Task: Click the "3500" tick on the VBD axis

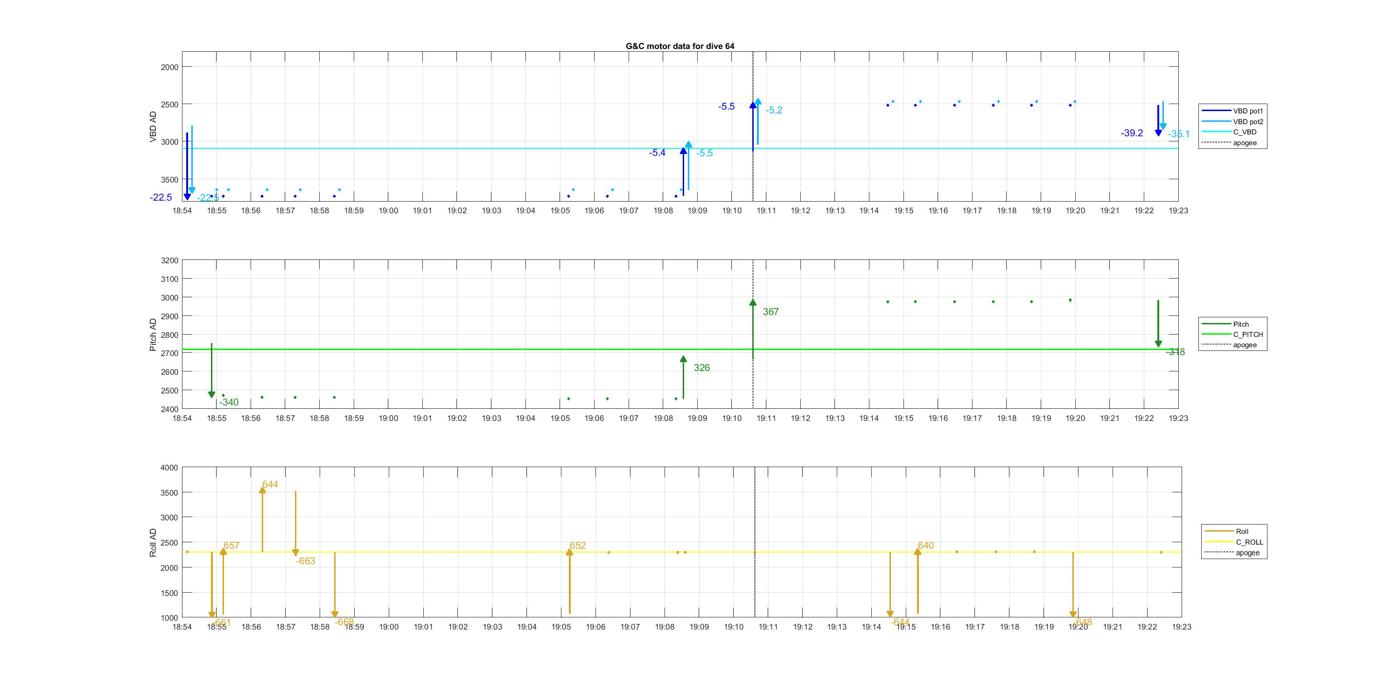Action: point(168,179)
